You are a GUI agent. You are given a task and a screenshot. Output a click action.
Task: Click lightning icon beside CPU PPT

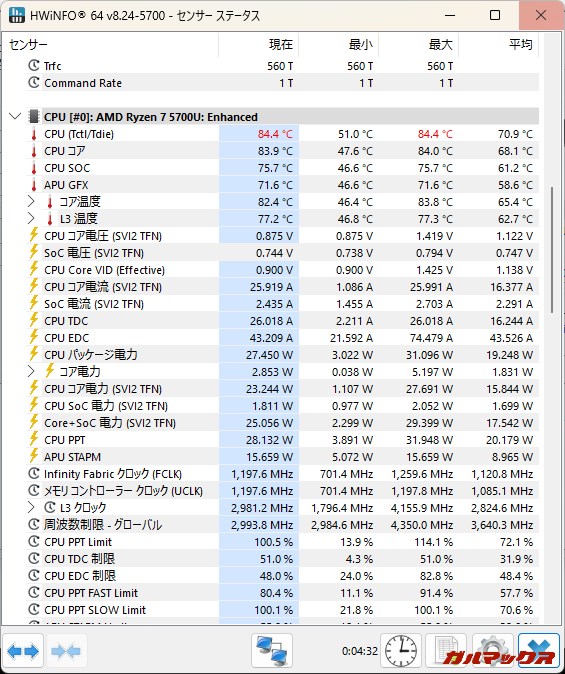click(x=34, y=440)
